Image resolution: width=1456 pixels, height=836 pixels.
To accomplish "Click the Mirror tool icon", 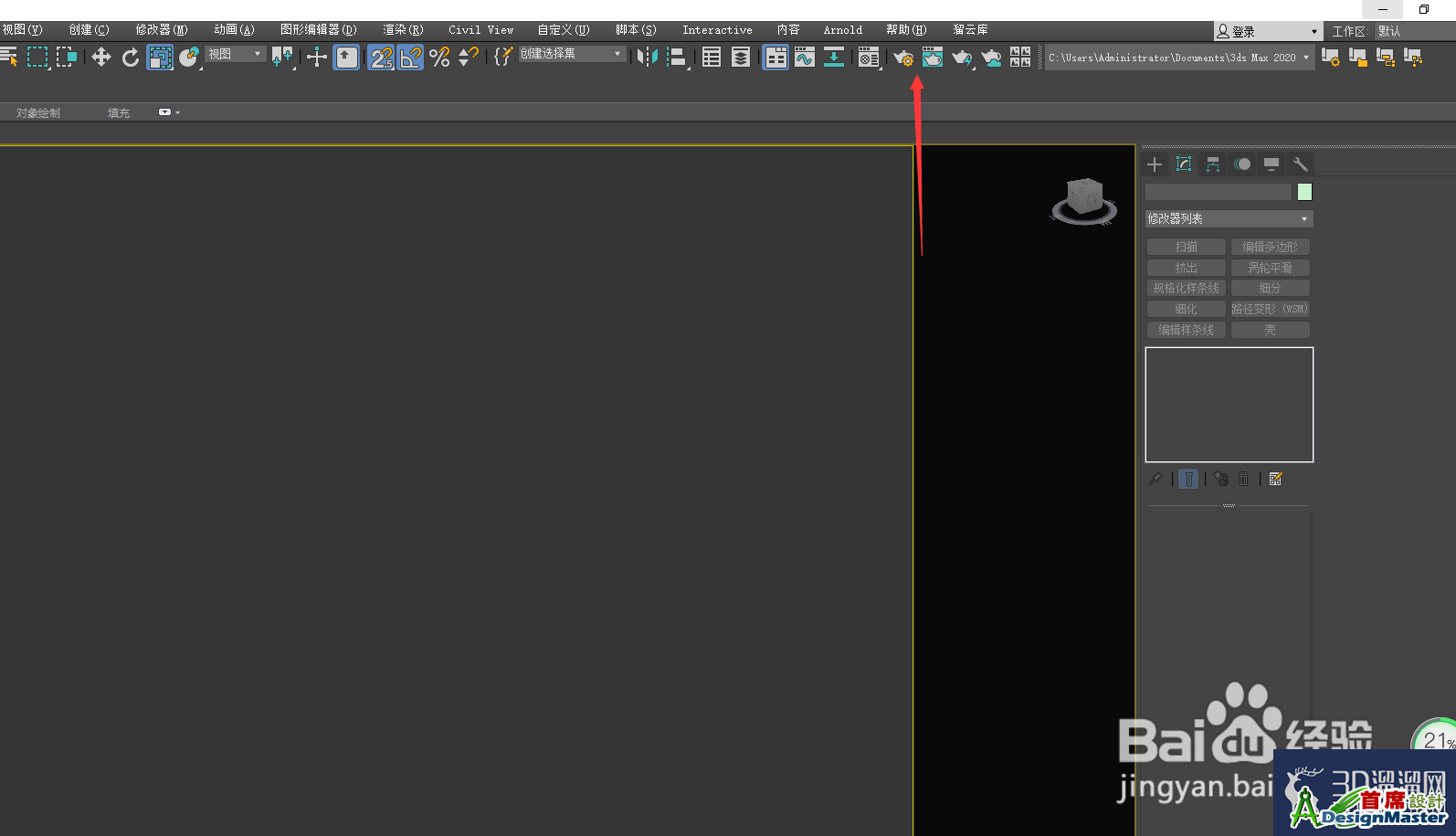I will [x=647, y=58].
